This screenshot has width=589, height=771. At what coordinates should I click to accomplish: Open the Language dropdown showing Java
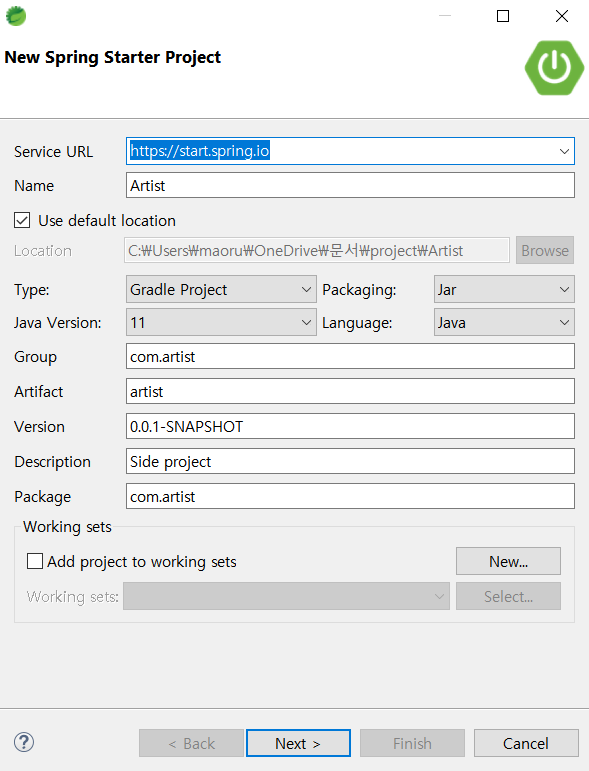504,322
